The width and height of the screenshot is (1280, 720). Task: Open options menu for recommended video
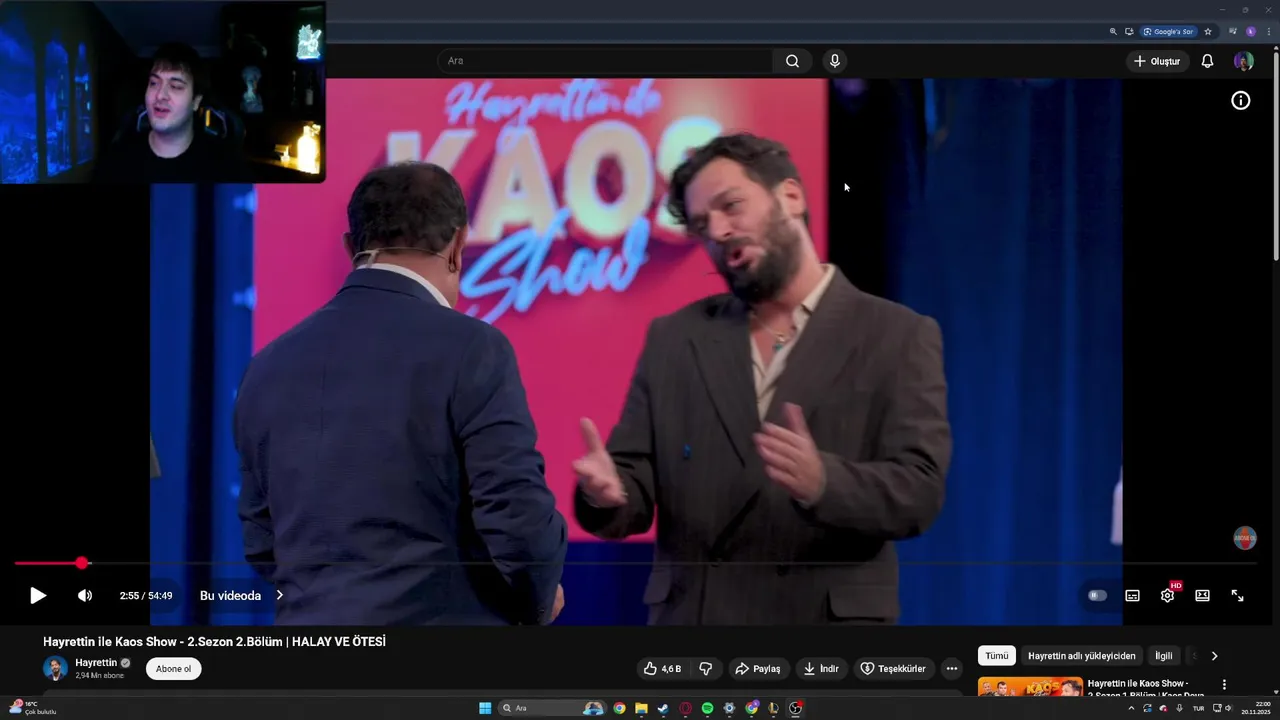click(x=1224, y=685)
